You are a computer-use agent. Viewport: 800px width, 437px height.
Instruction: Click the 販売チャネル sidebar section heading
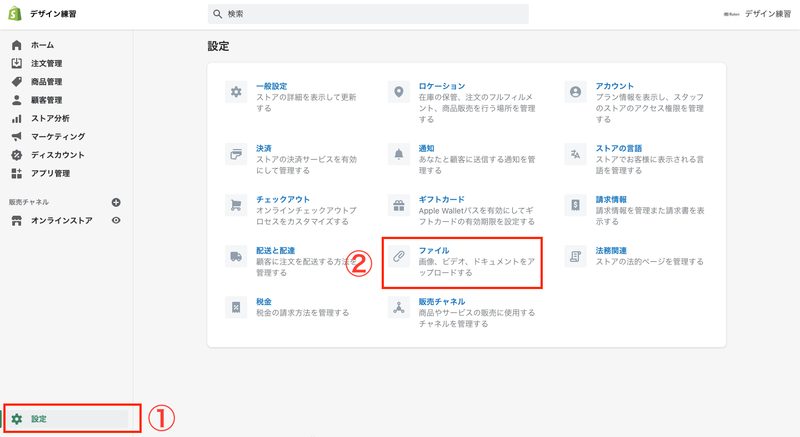coord(29,202)
